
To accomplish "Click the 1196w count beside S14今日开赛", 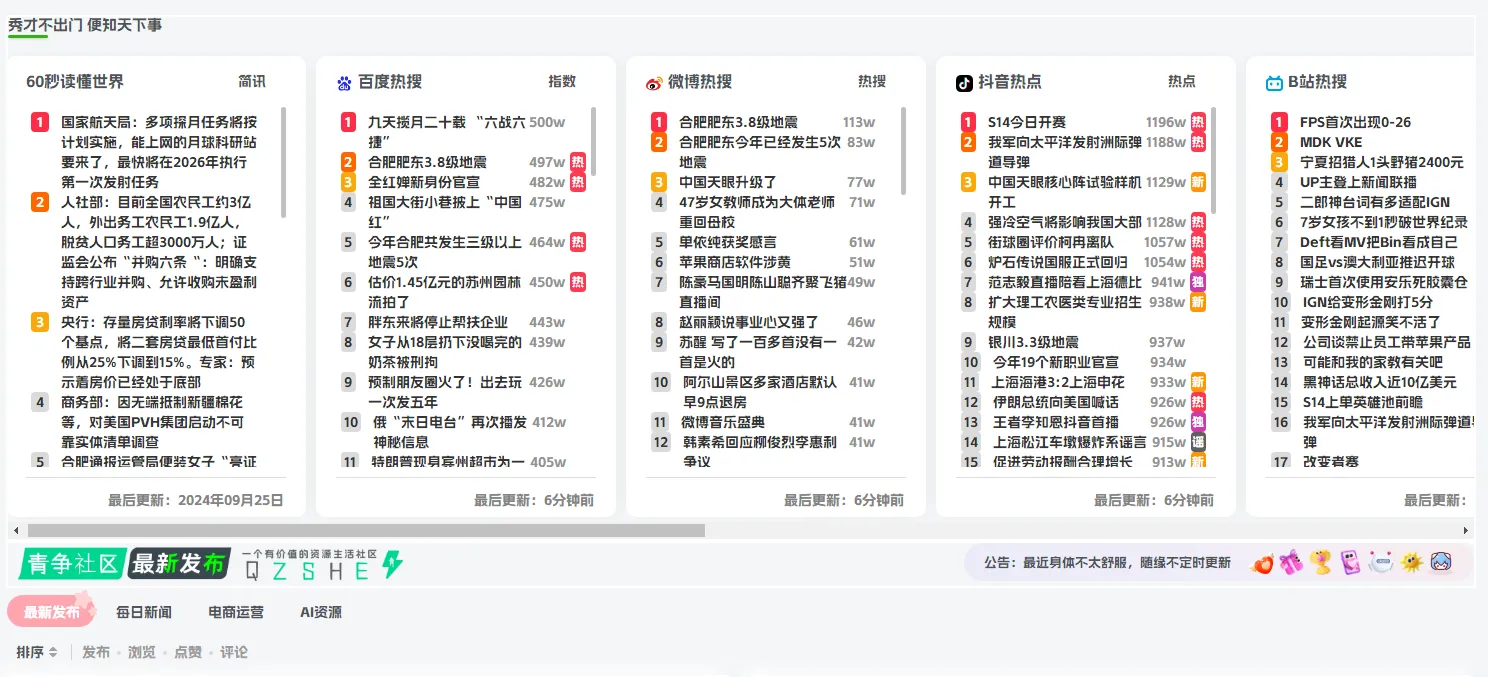I will click(x=1166, y=122).
